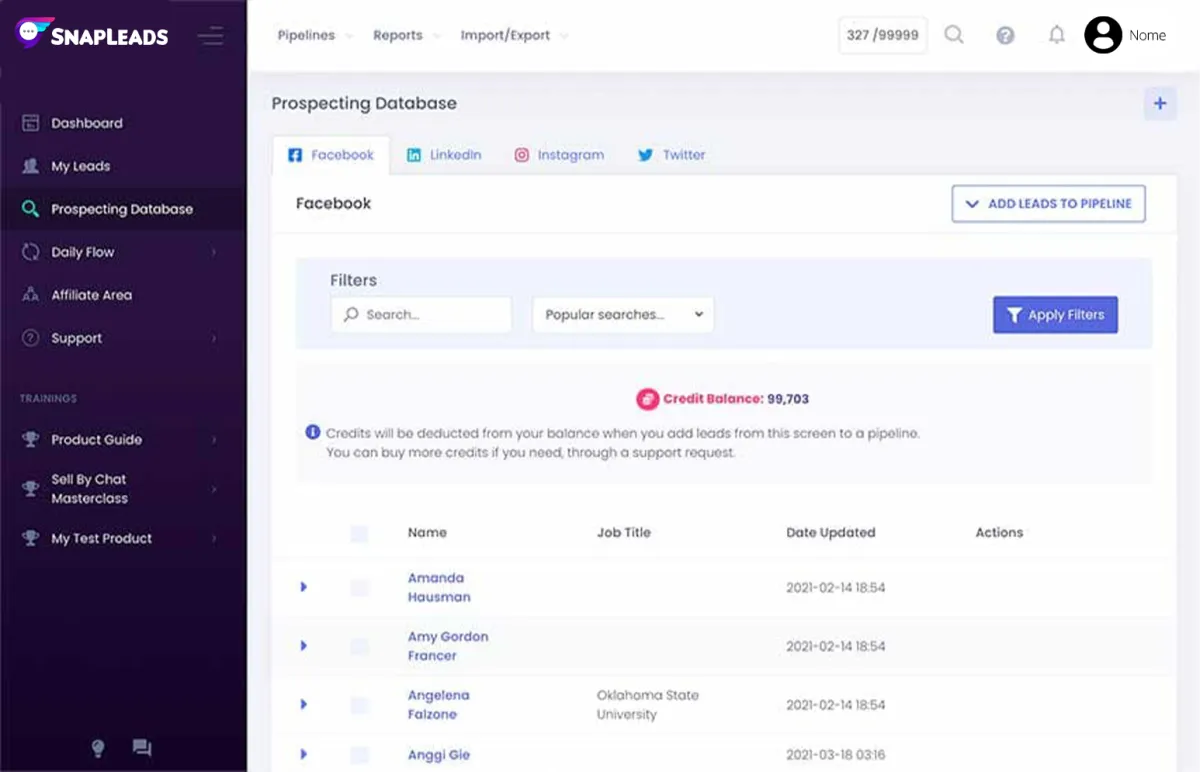Click the Credit Balance coin icon

[x=647, y=398]
